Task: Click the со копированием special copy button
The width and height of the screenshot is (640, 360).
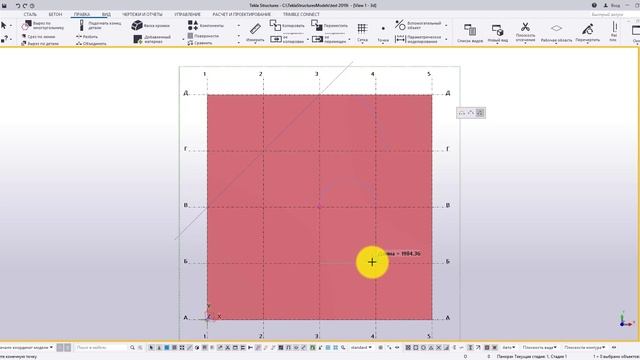Action: 287,38
